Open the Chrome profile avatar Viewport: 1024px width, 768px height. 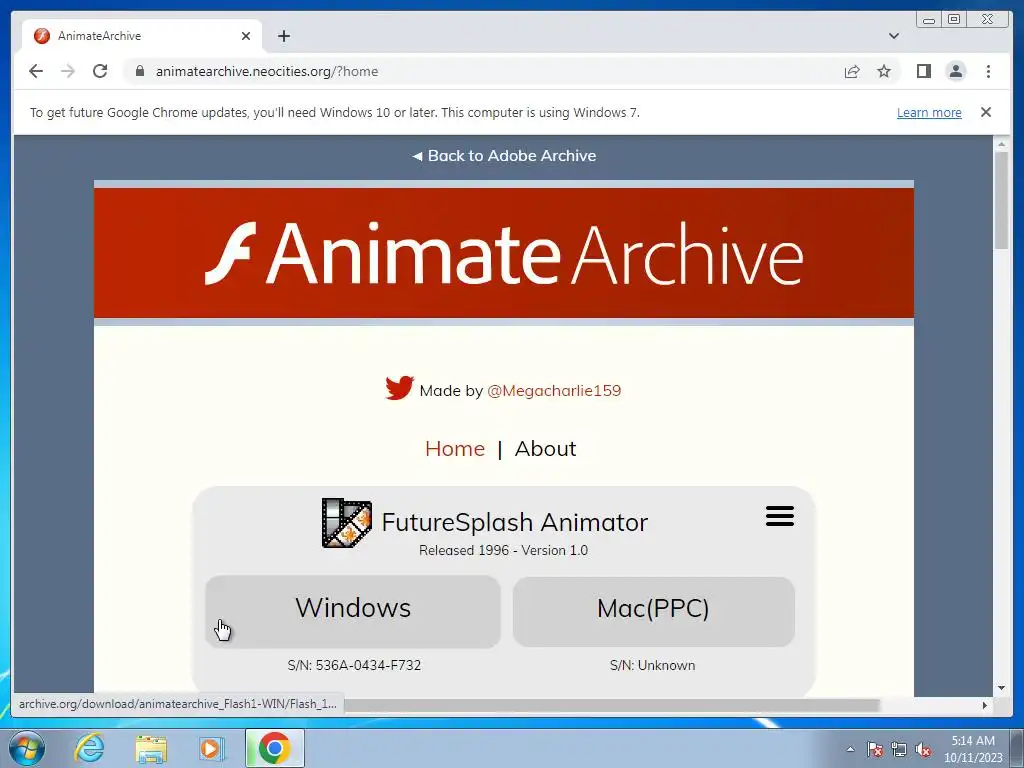tap(955, 71)
